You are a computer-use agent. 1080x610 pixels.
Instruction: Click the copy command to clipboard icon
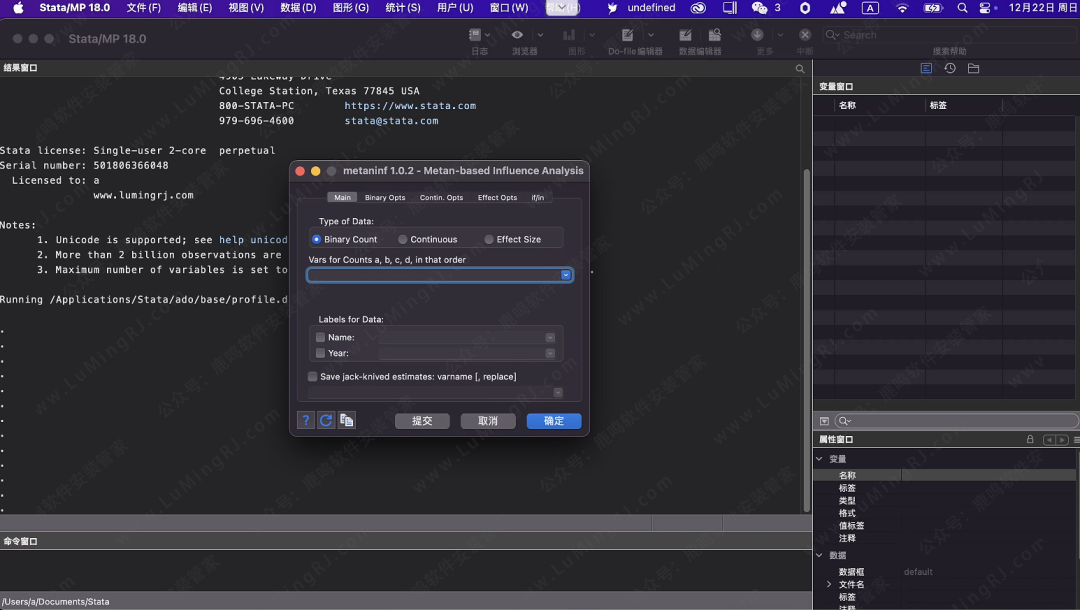pyautogui.click(x=346, y=421)
